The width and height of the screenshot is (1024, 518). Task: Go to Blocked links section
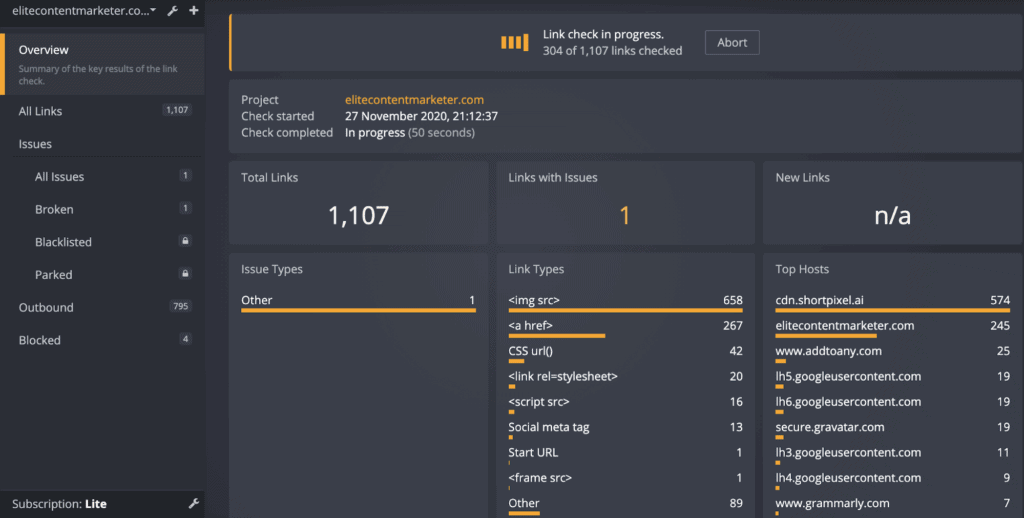click(x=40, y=340)
